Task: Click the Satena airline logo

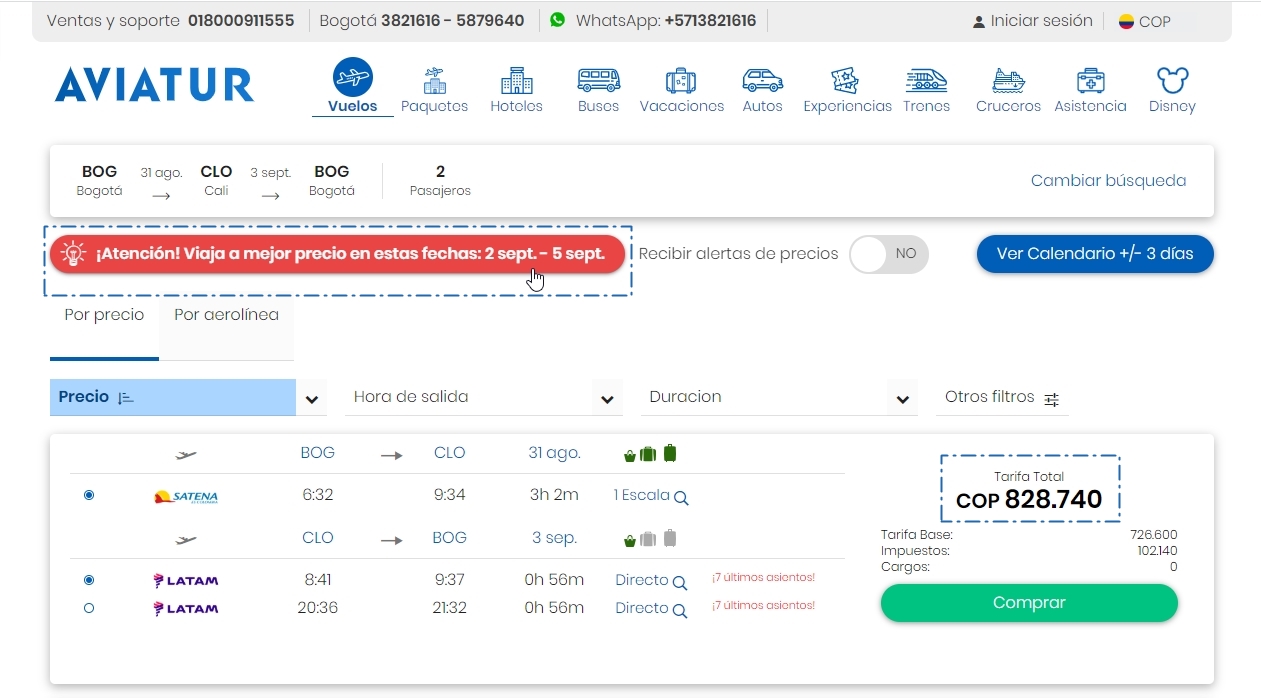Action: tap(186, 496)
